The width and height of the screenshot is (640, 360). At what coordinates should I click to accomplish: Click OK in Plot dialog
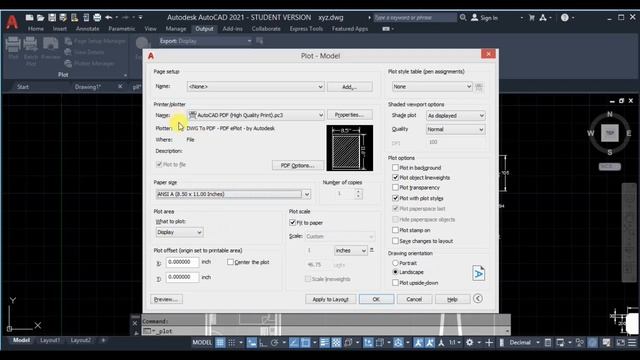coord(376,299)
